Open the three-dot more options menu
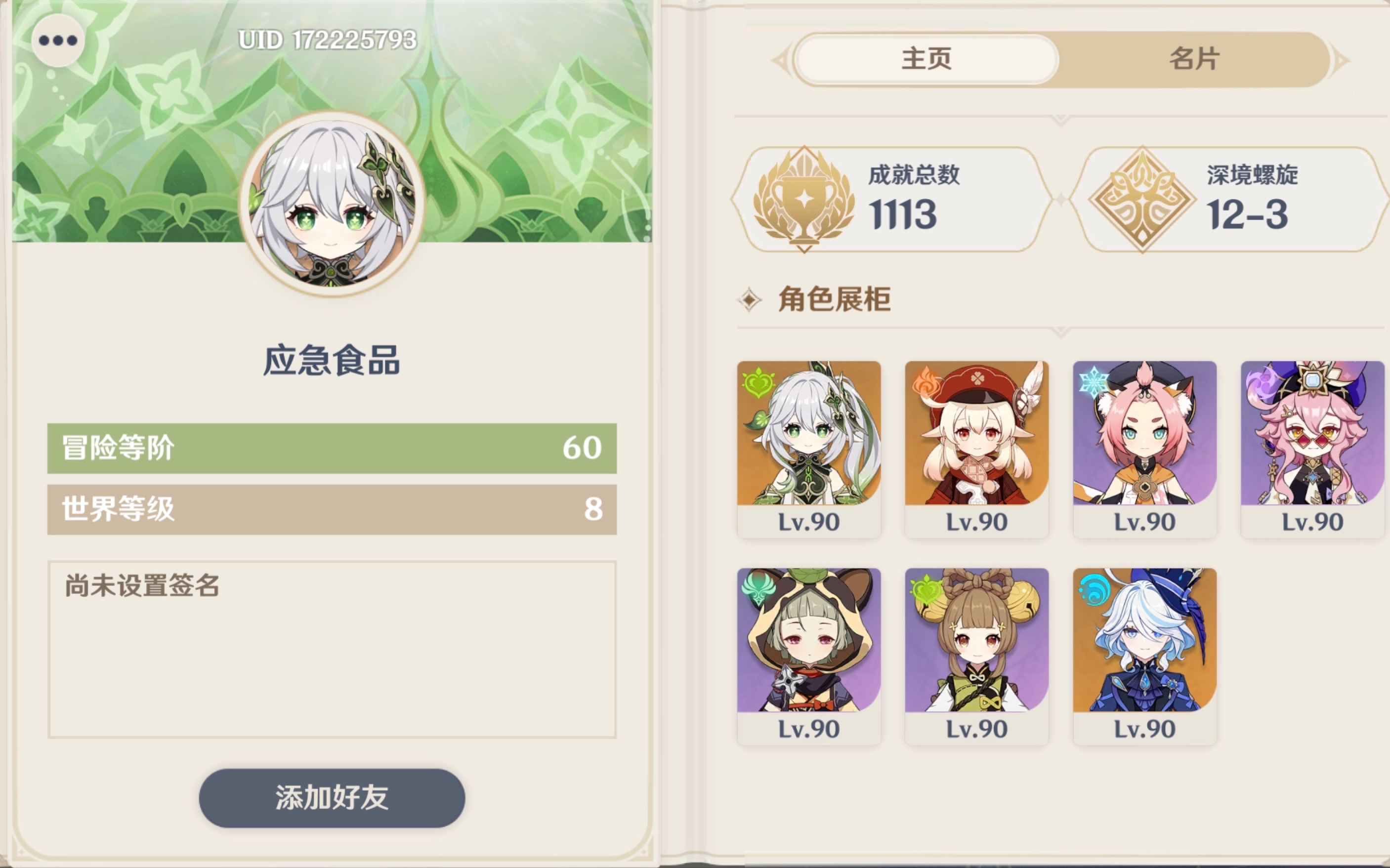 (x=58, y=40)
